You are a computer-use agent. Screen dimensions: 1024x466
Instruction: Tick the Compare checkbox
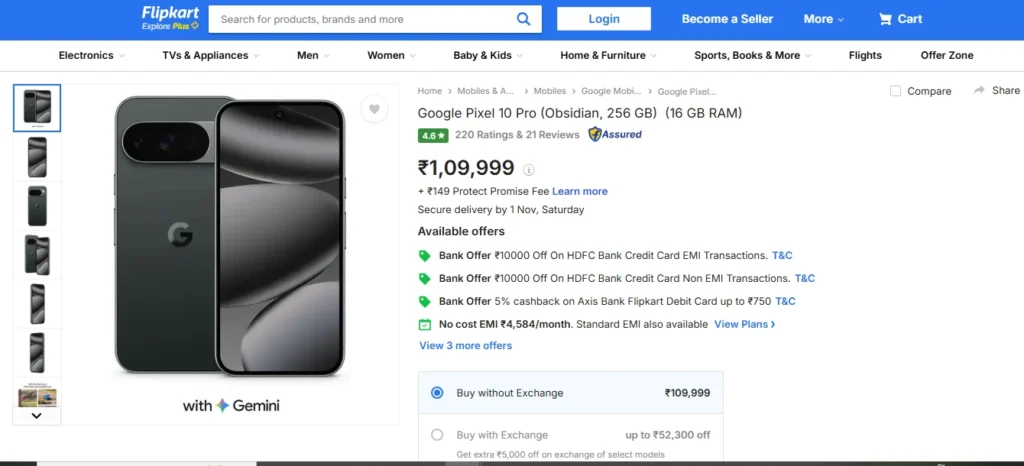pyautogui.click(x=896, y=91)
